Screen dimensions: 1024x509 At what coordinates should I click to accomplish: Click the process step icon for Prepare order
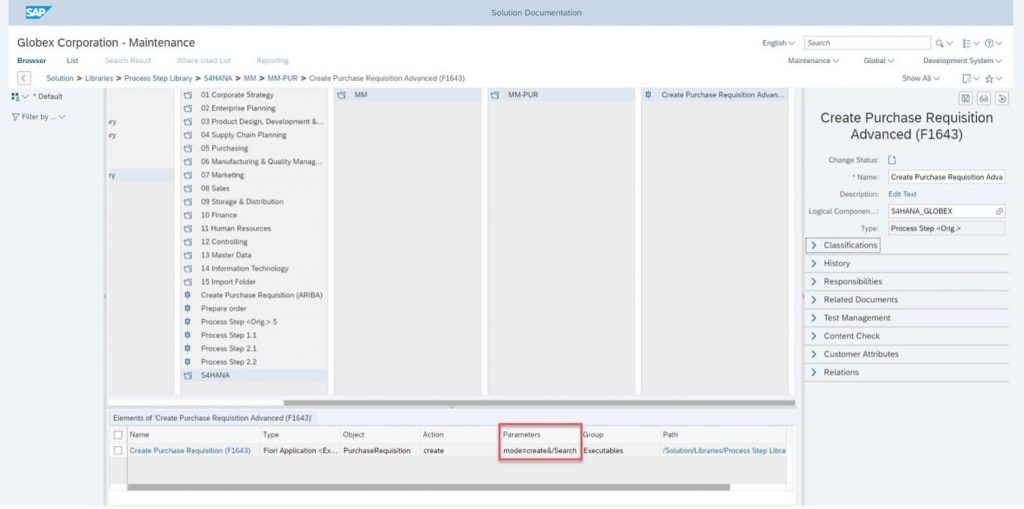[x=188, y=308]
